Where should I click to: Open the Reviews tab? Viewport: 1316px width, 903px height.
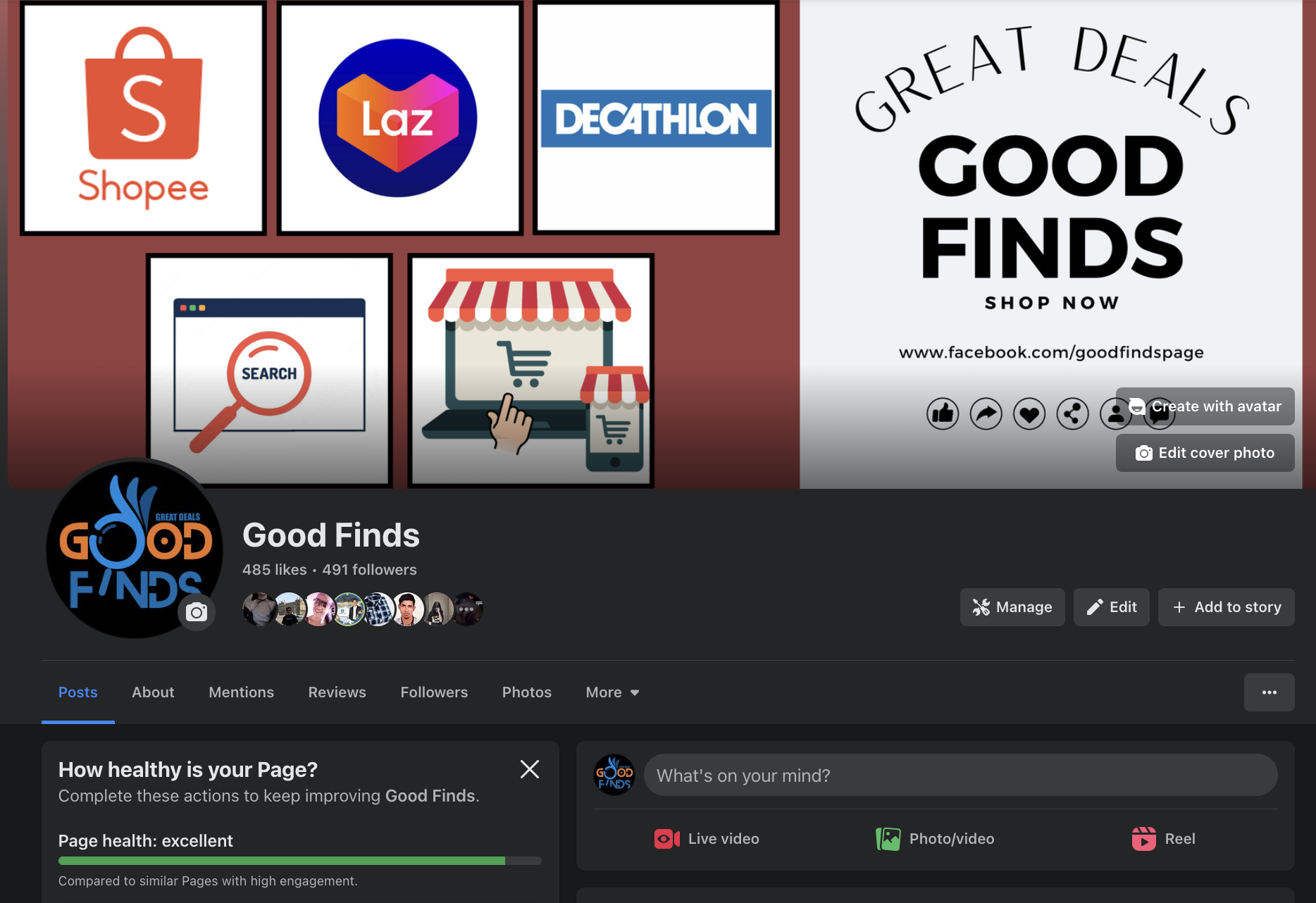click(x=337, y=692)
